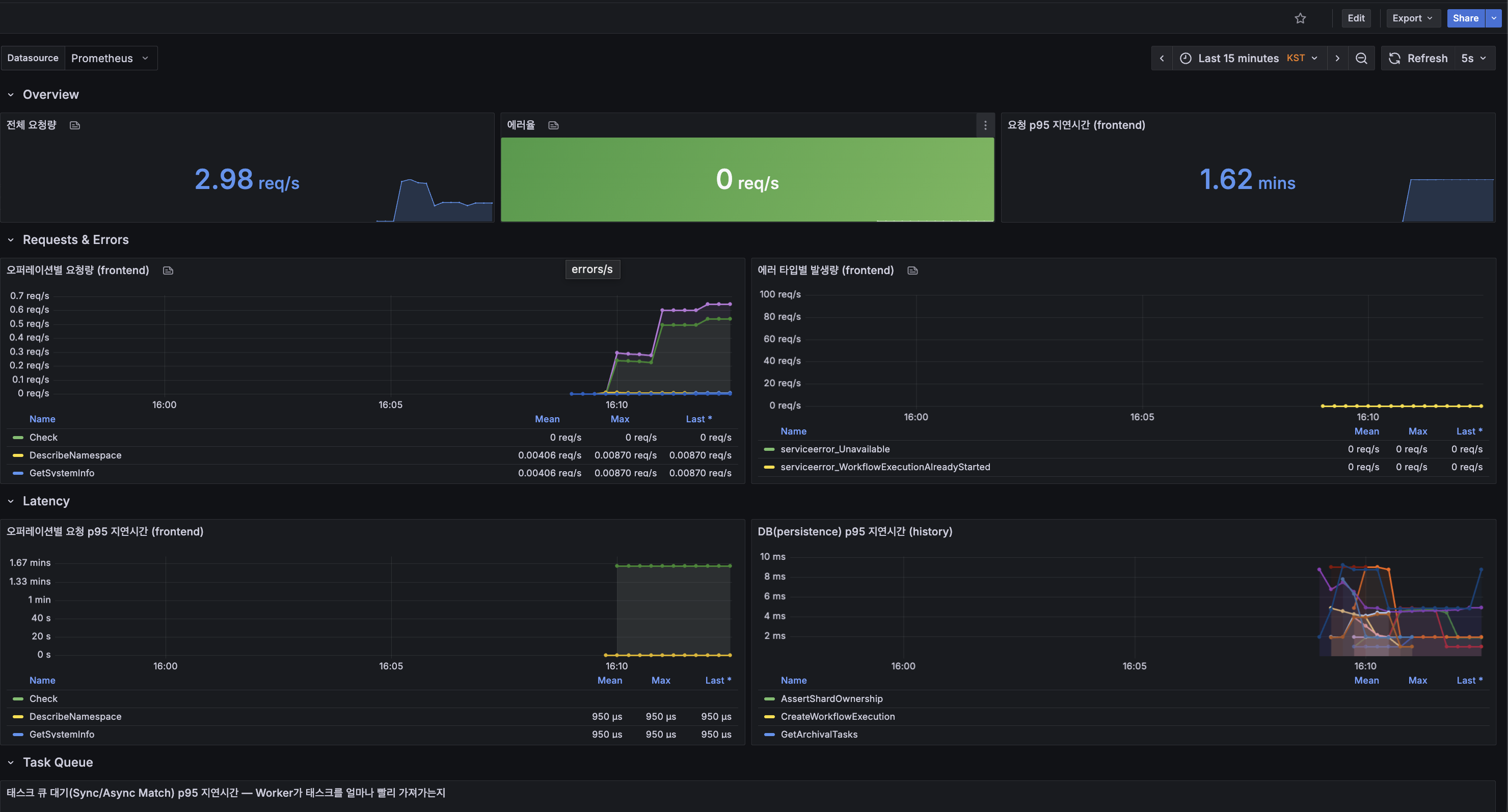
Task: Collapse the Overview row
Action: point(11,95)
